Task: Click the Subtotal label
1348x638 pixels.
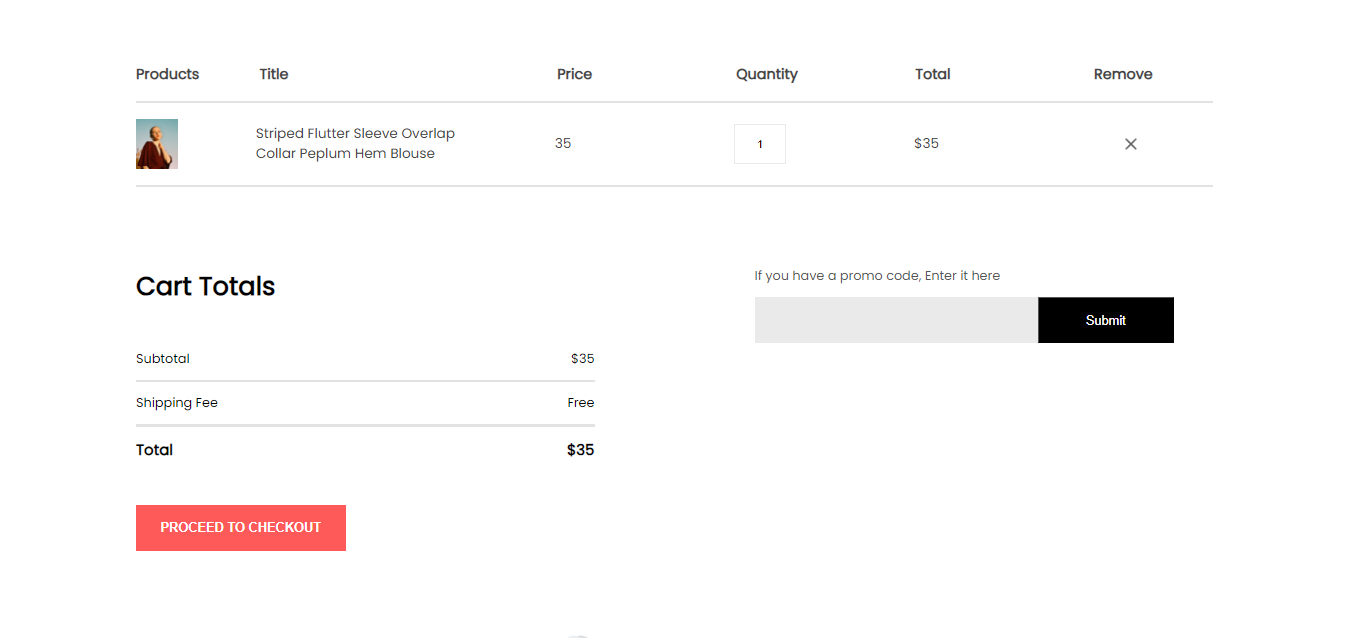Action: click(163, 359)
